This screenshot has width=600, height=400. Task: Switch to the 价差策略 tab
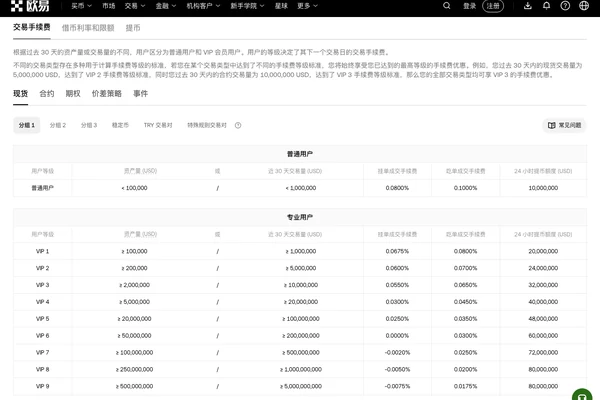tap(107, 93)
